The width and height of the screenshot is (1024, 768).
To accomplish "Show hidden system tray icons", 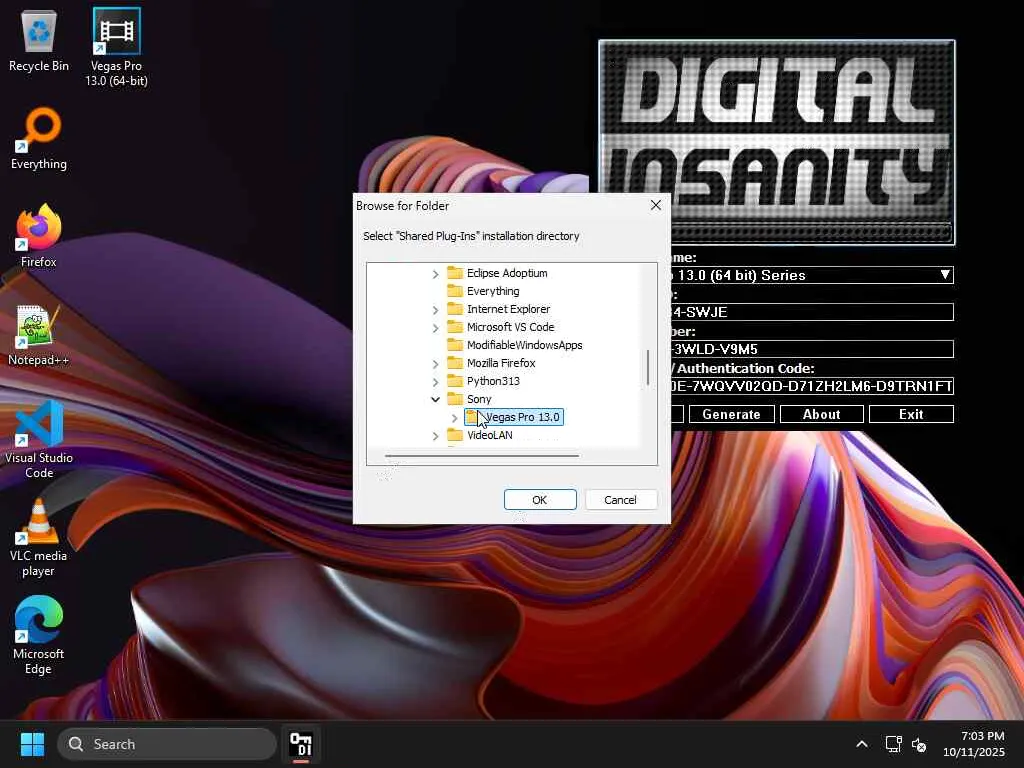I will tap(861, 745).
